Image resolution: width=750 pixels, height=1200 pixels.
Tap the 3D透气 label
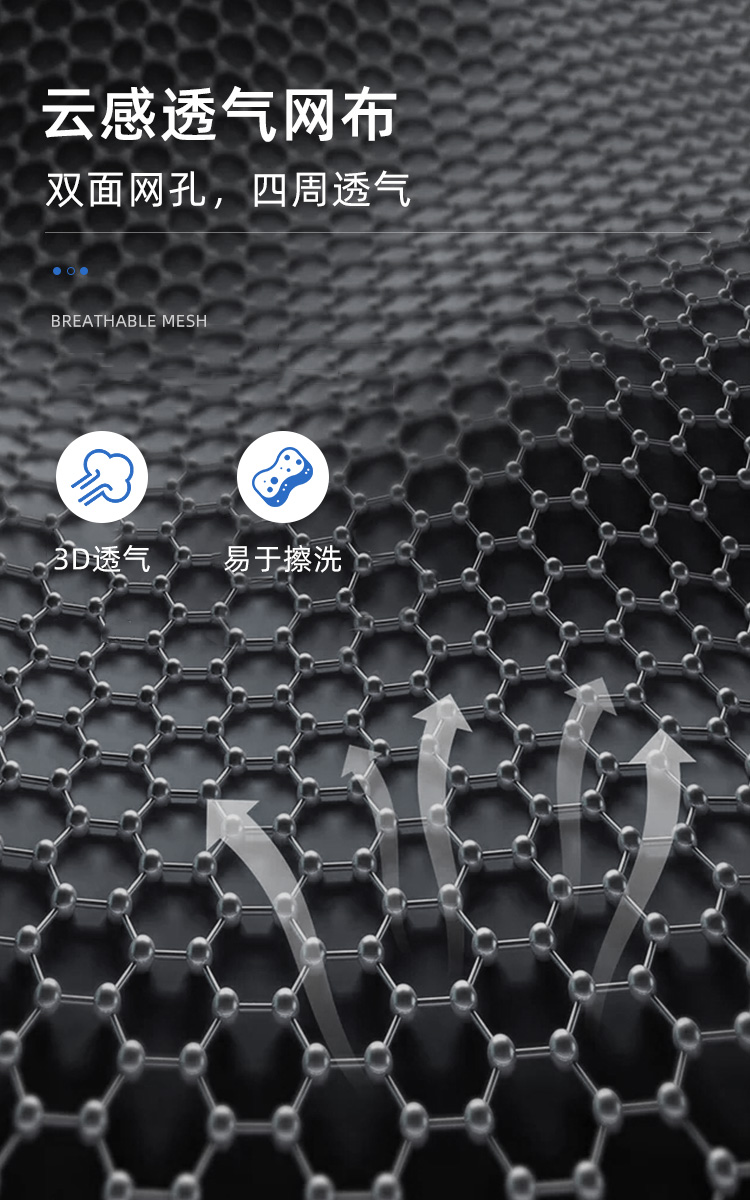pyautogui.click(x=102, y=559)
